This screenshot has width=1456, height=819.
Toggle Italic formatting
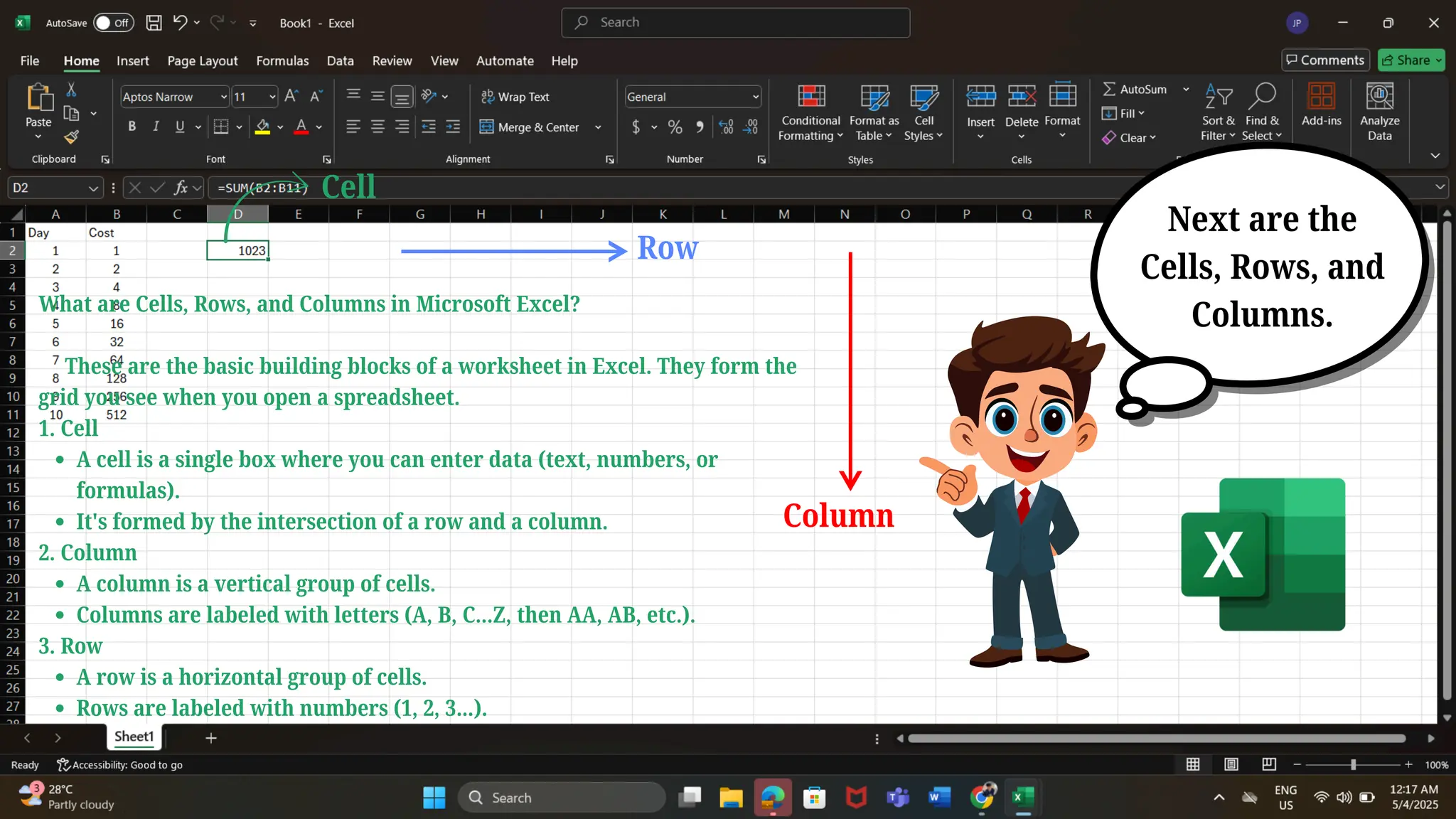click(156, 127)
